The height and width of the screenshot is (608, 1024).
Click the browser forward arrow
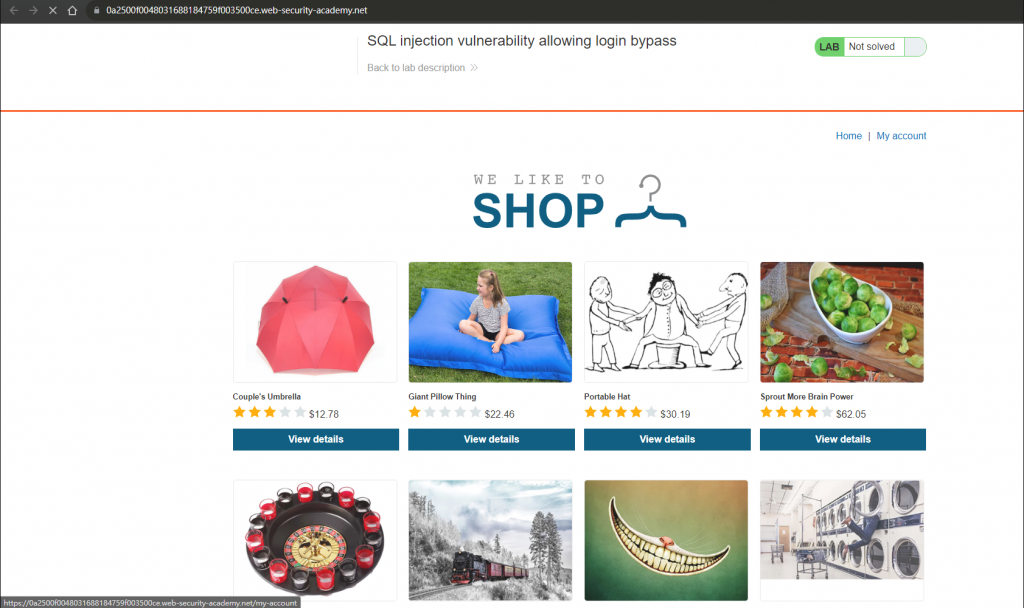coord(33,10)
